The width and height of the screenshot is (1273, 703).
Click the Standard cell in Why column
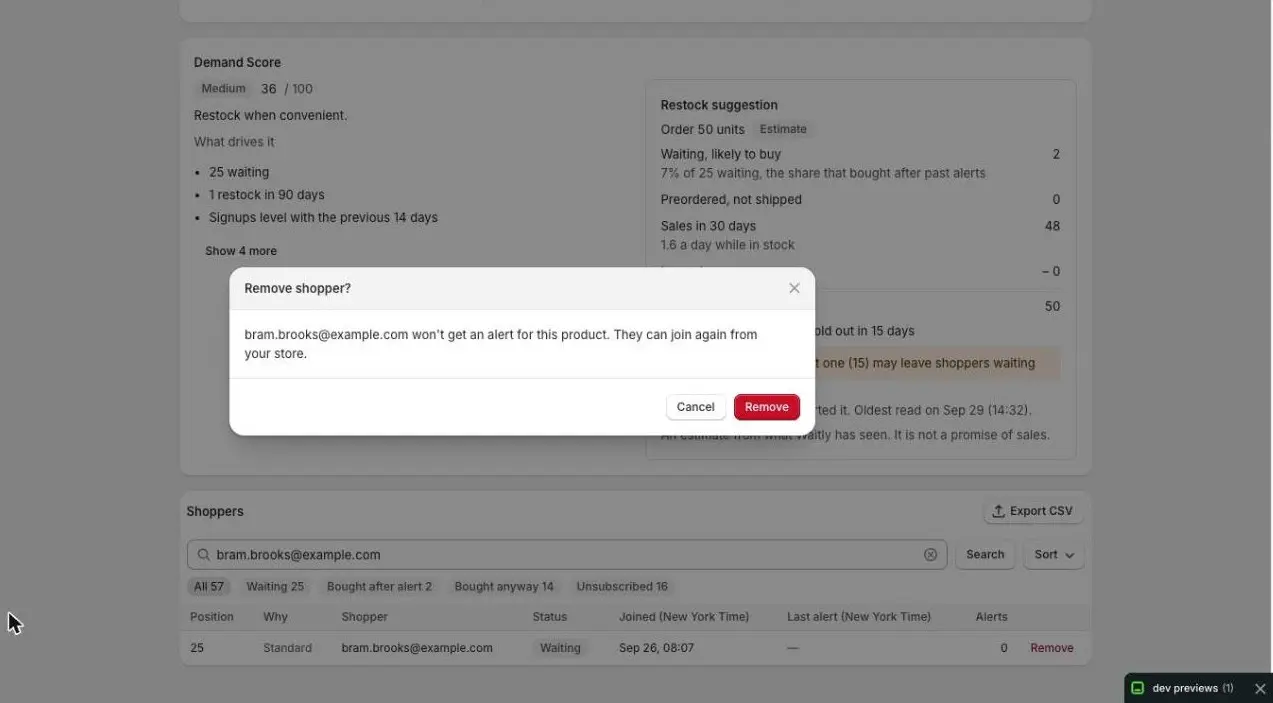click(288, 648)
